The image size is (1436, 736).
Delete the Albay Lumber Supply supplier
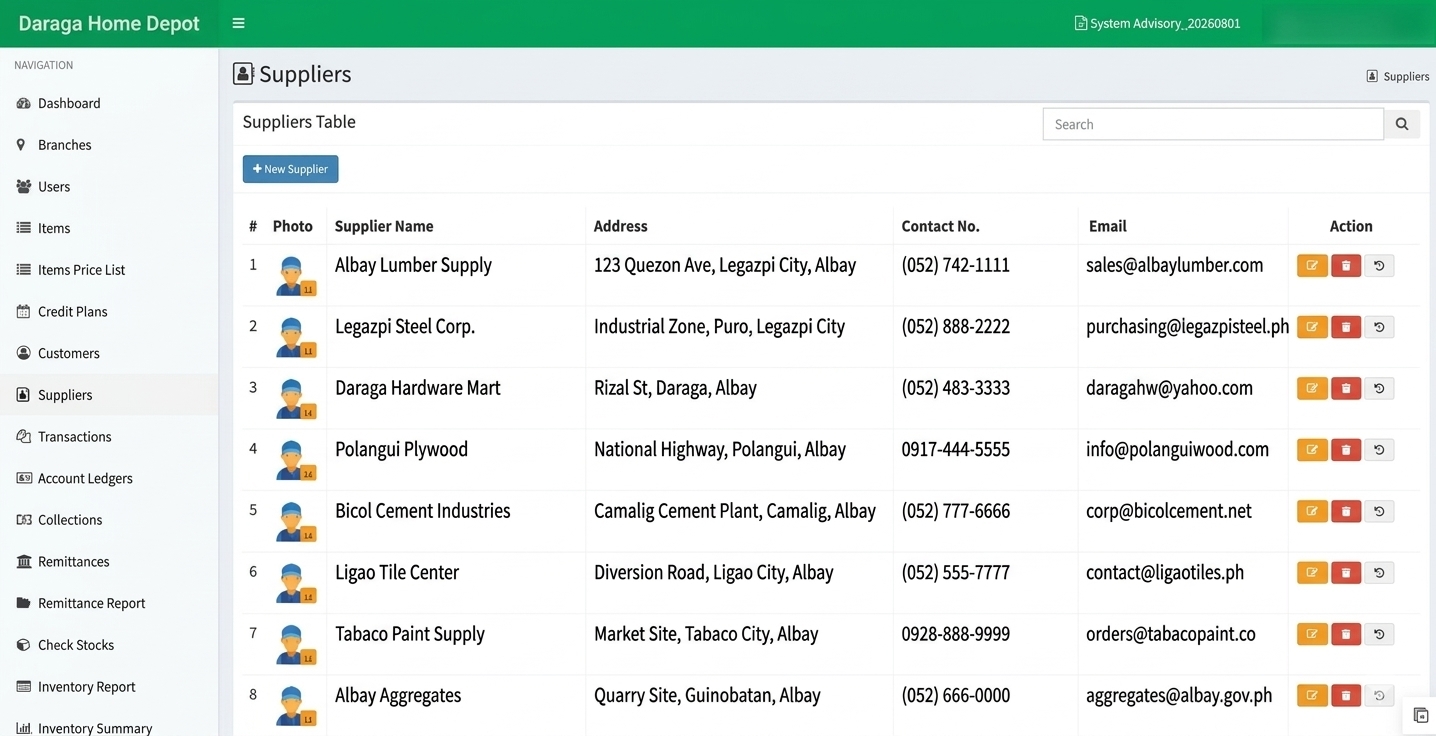[1346, 266]
